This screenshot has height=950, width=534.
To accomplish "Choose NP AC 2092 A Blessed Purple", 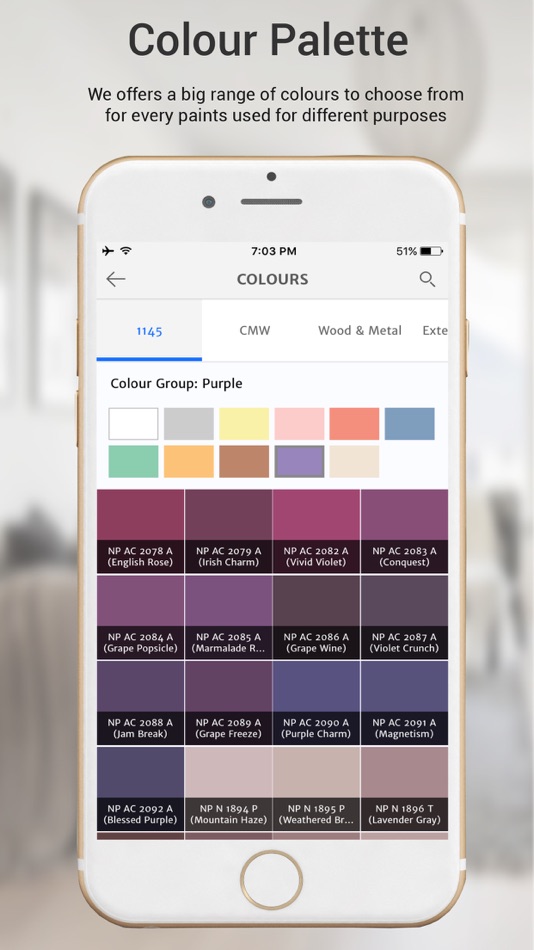I will (141, 789).
